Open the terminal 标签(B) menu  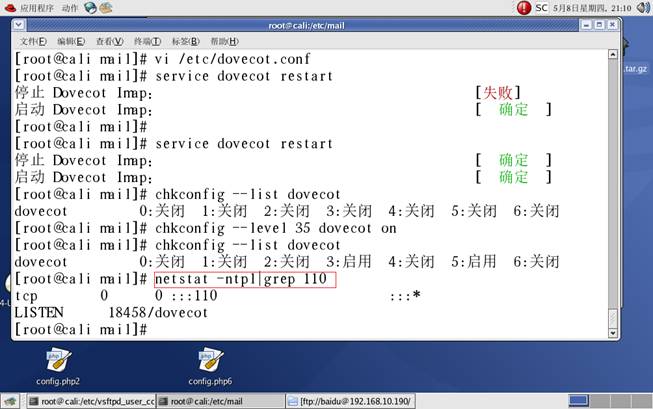coord(186,42)
